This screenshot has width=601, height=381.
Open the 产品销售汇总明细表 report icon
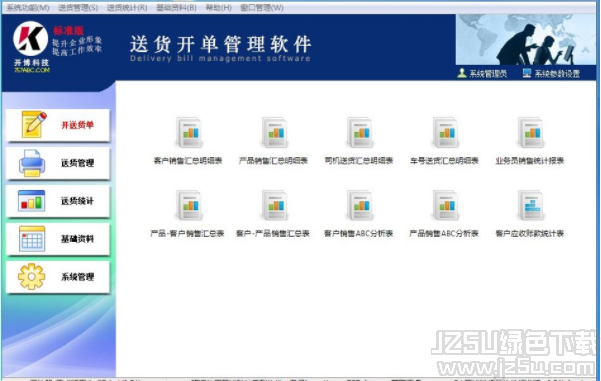point(274,133)
